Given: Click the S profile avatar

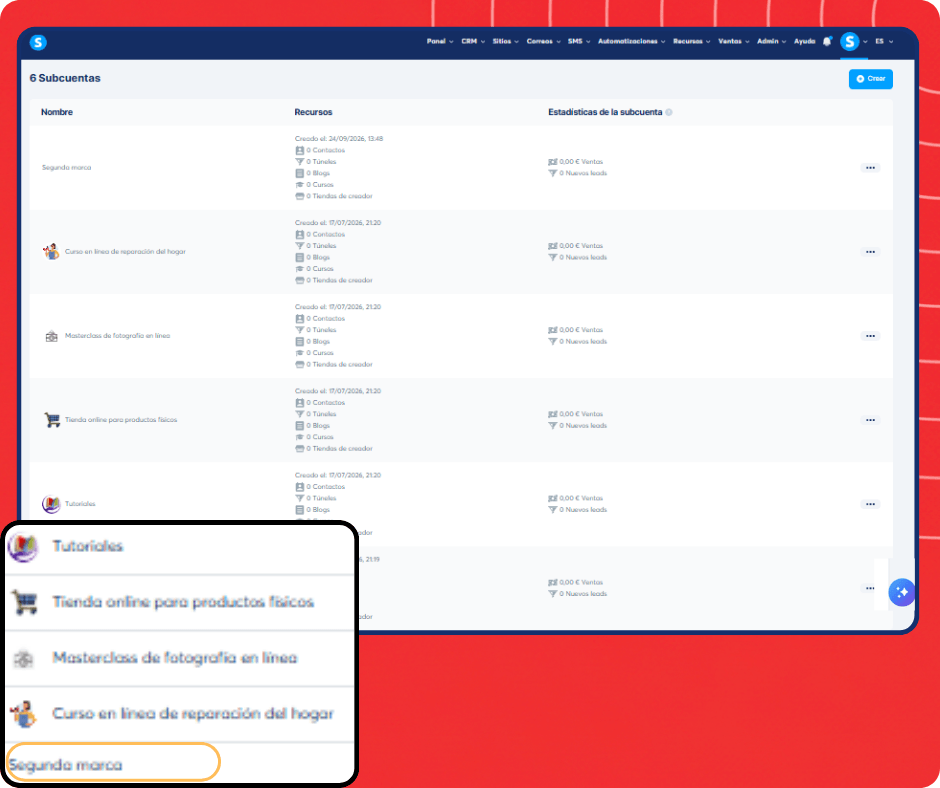Looking at the screenshot, I should [x=849, y=41].
